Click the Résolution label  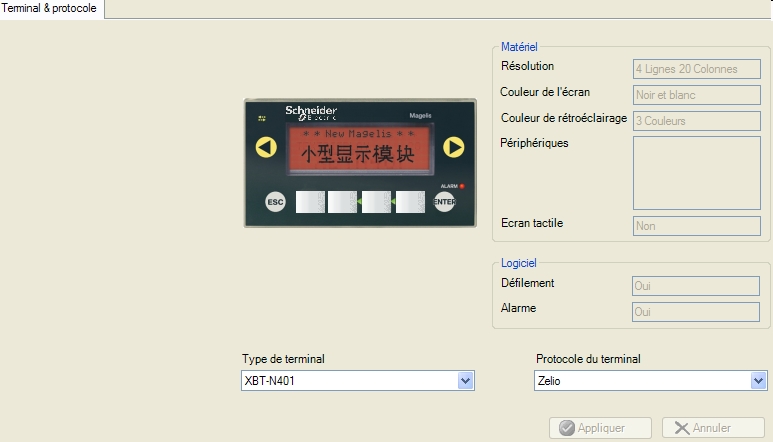[x=527, y=66]
